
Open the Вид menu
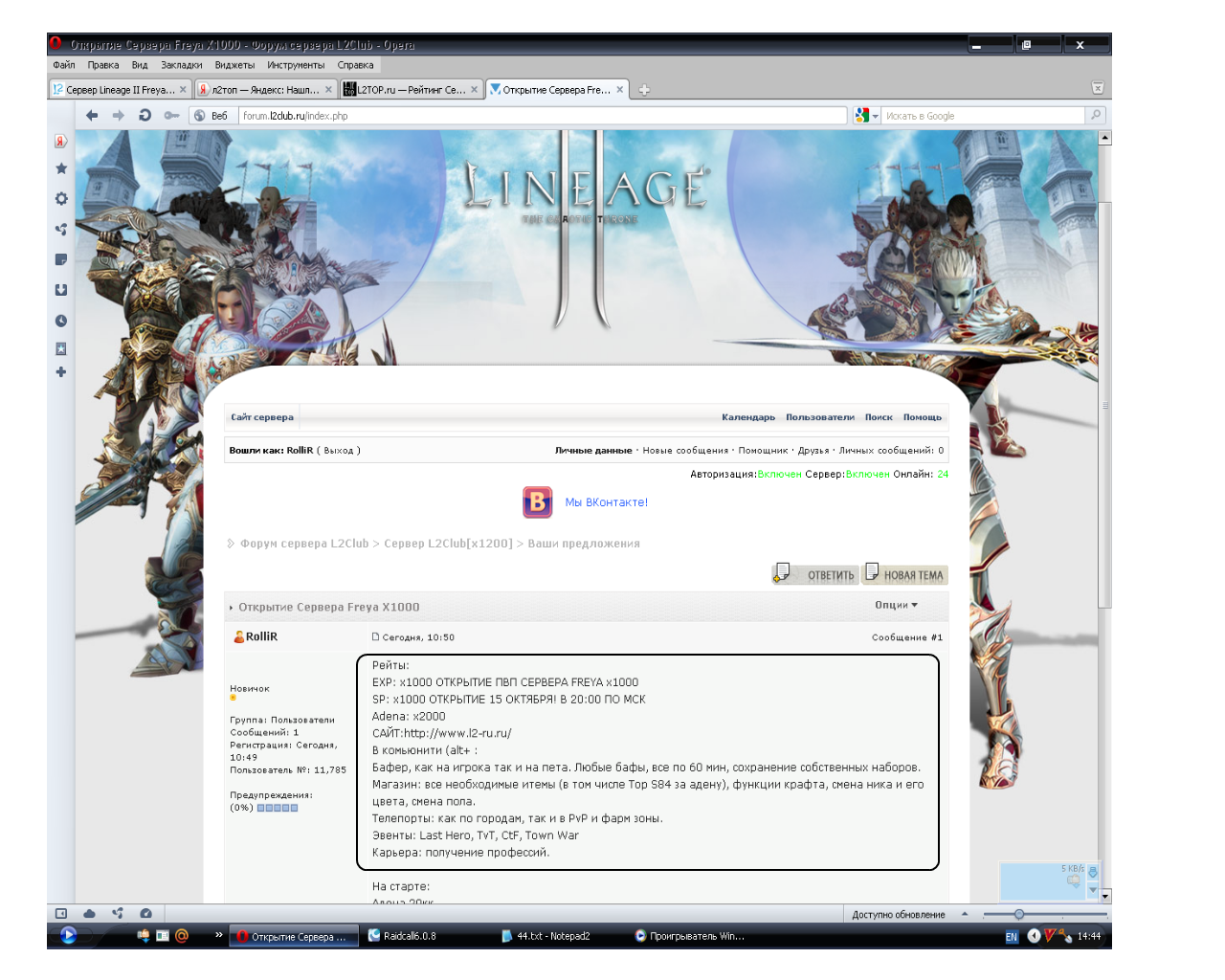140,65
